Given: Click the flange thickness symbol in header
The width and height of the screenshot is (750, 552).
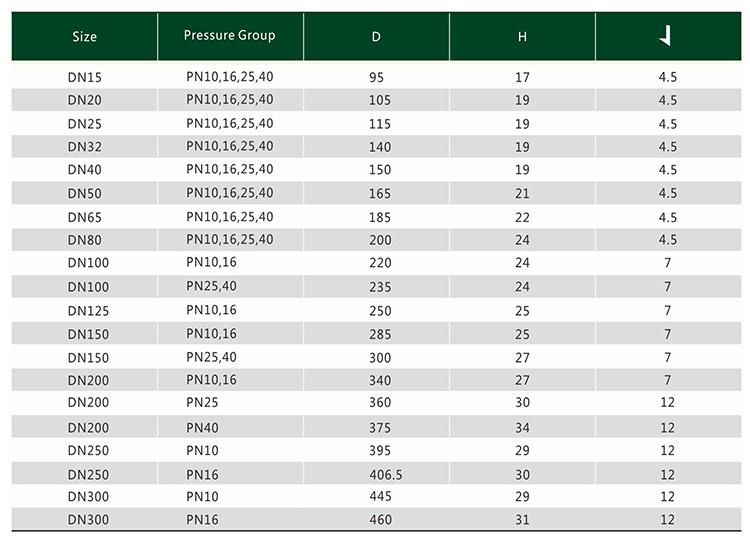Looking at the screenshot, I should click(665, 36).
